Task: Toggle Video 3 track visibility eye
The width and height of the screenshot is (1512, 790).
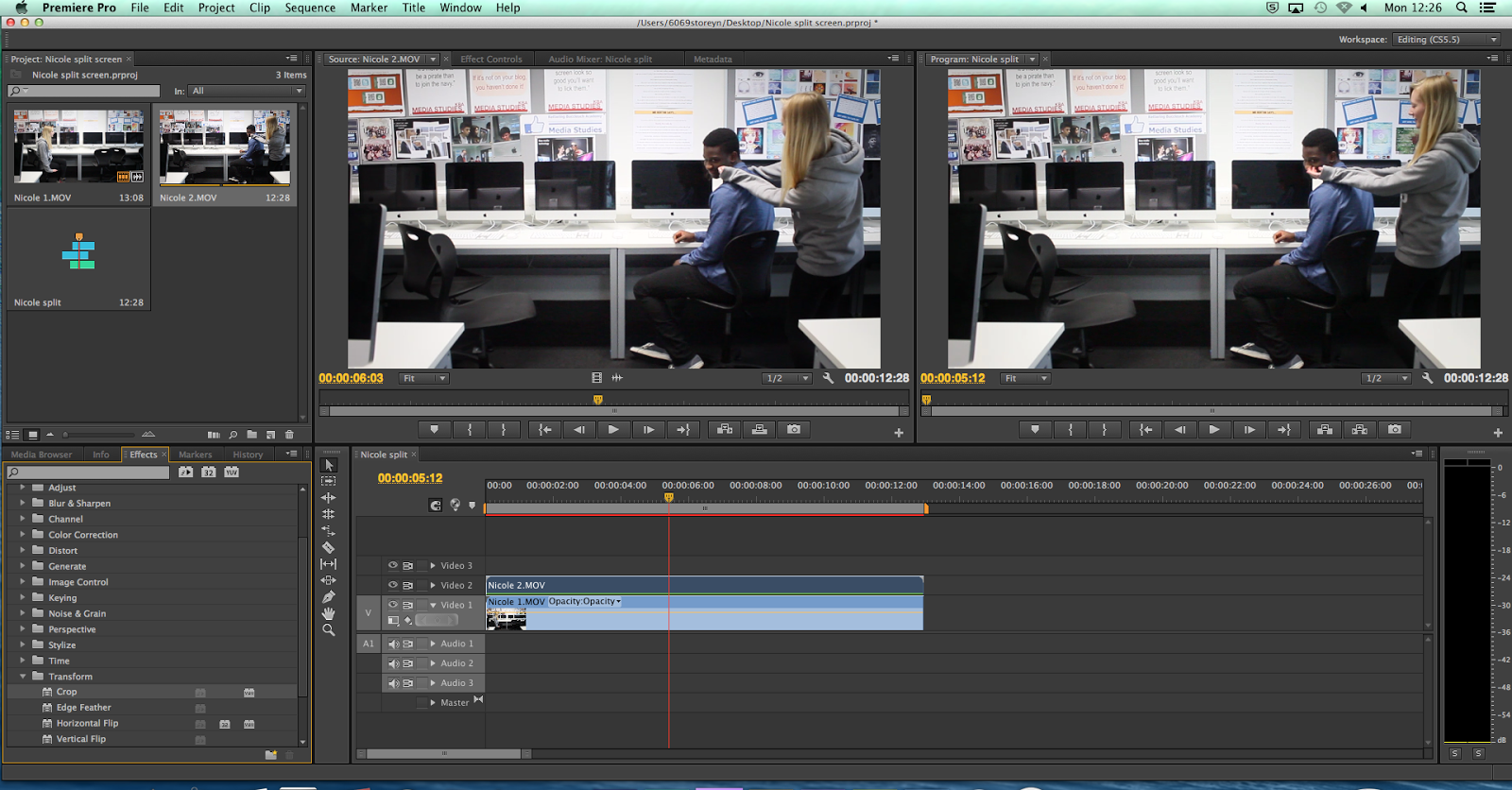Action: click(393, 565)
